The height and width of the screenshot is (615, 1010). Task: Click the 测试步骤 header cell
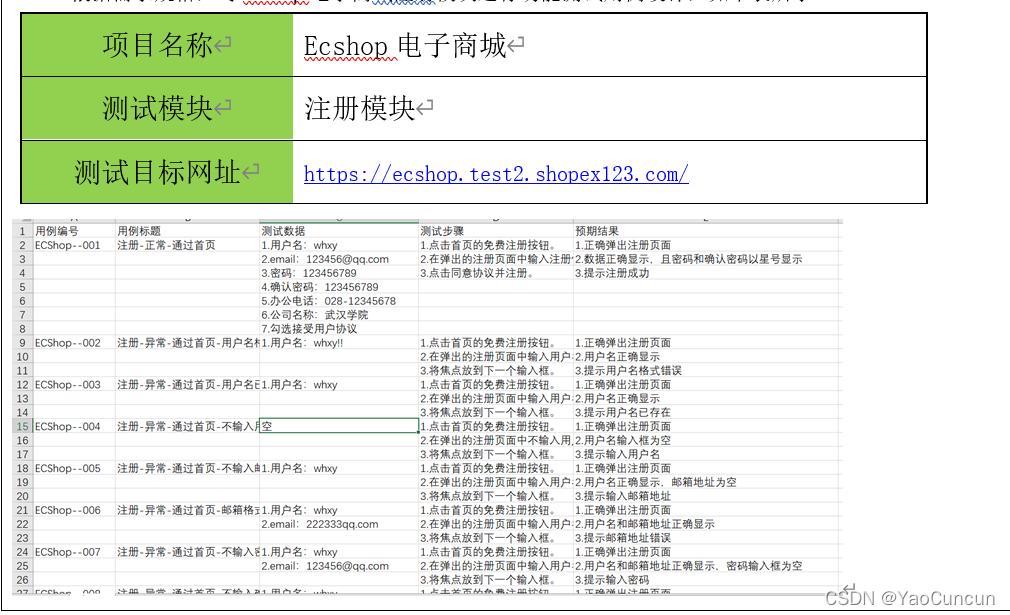[496, 231]
